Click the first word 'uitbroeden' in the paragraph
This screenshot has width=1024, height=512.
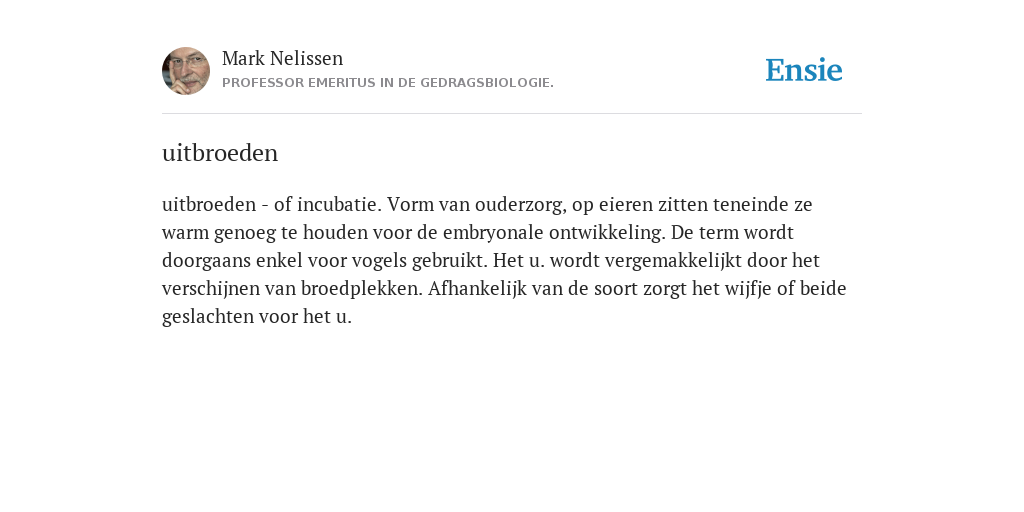click(209, 204)
